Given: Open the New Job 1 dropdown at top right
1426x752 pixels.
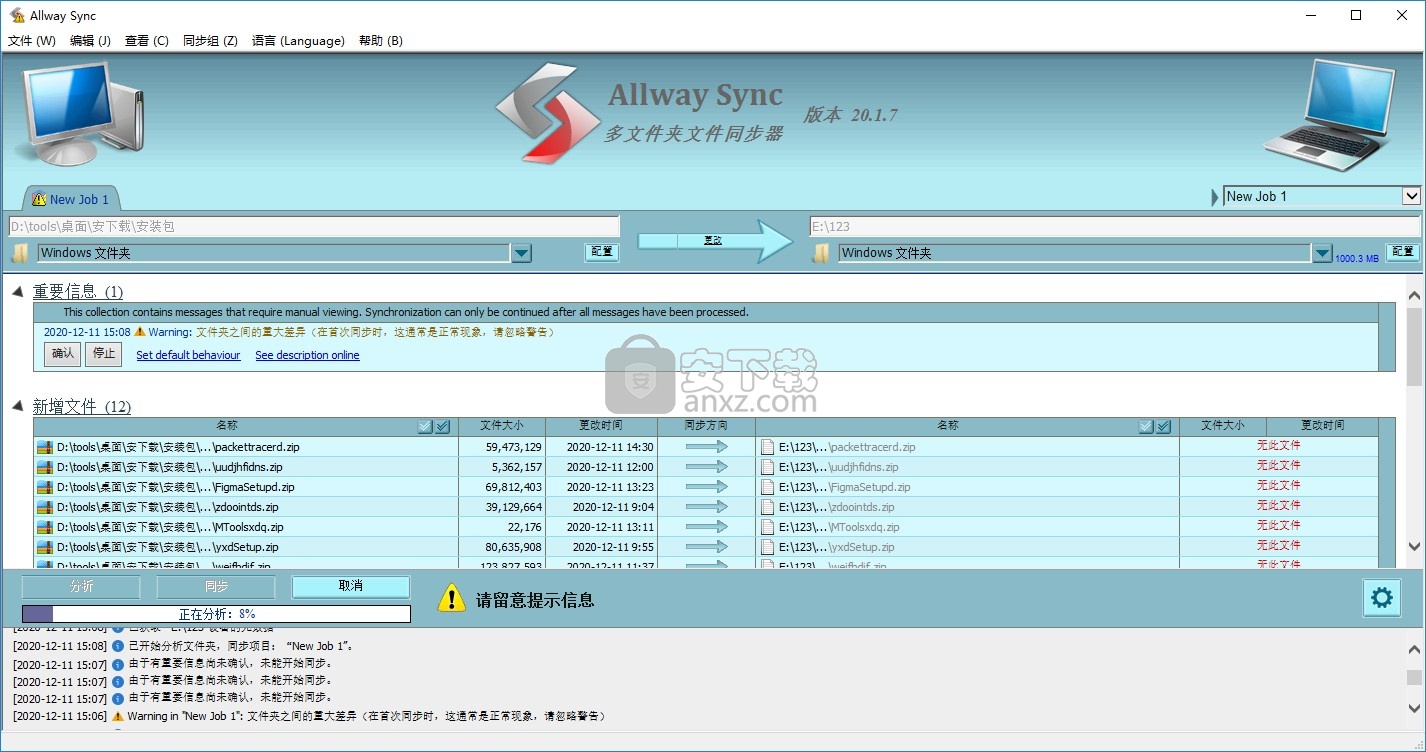Looking at the screenshot, I should point(1411,196).
